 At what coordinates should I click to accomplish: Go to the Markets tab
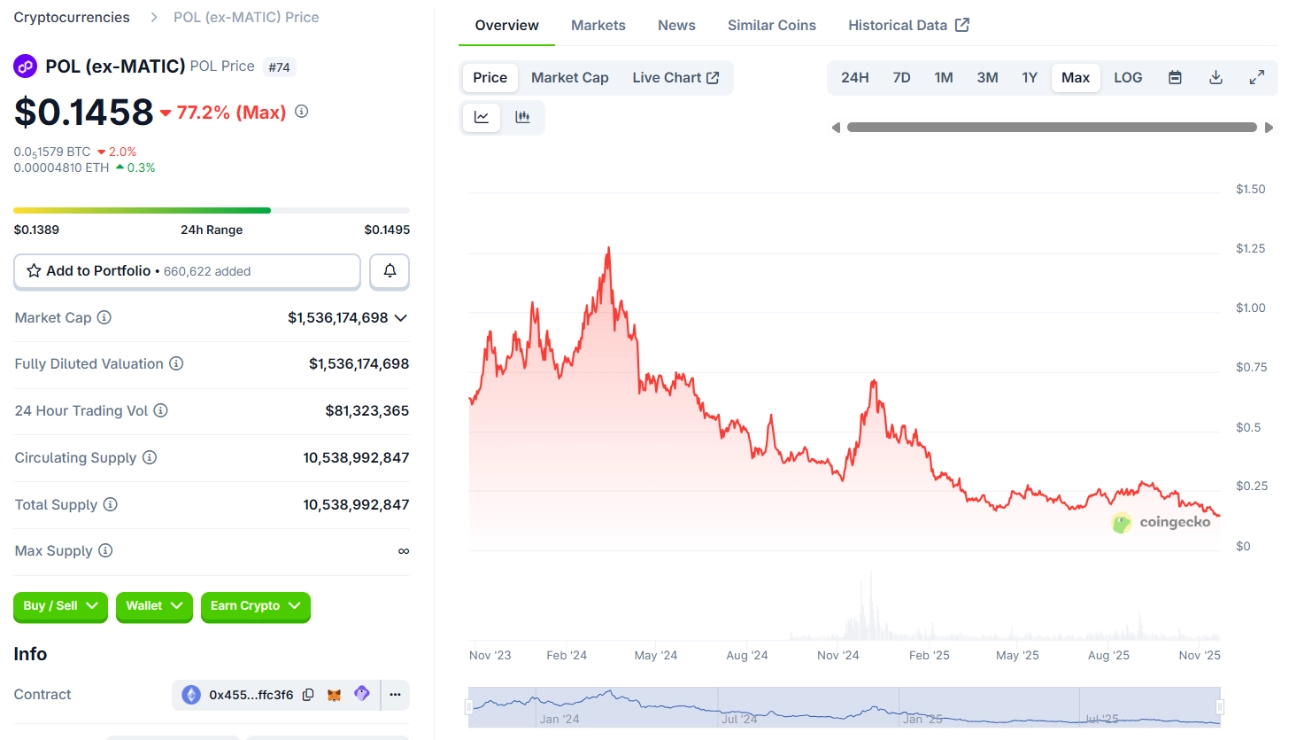[x=598, y=25]
